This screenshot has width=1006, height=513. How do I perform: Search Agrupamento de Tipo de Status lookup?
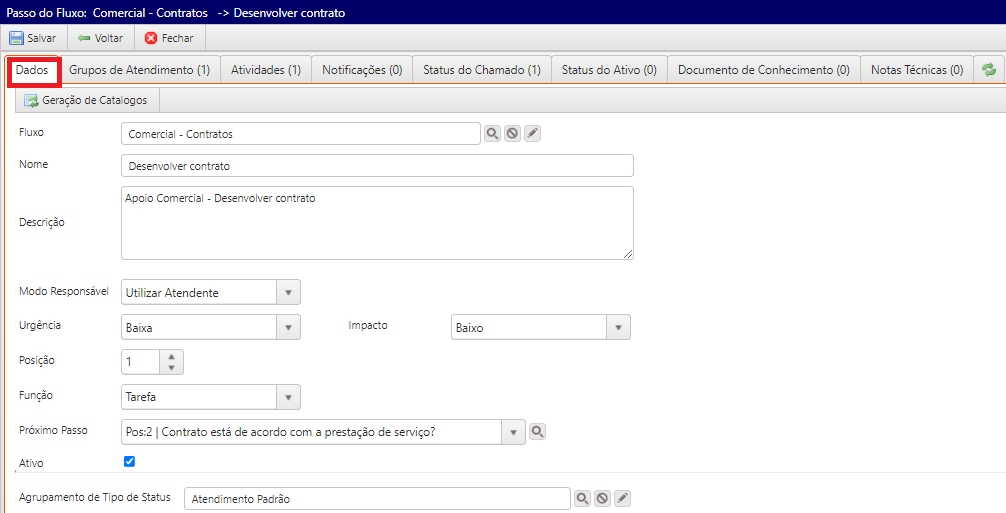click(582, 498)
